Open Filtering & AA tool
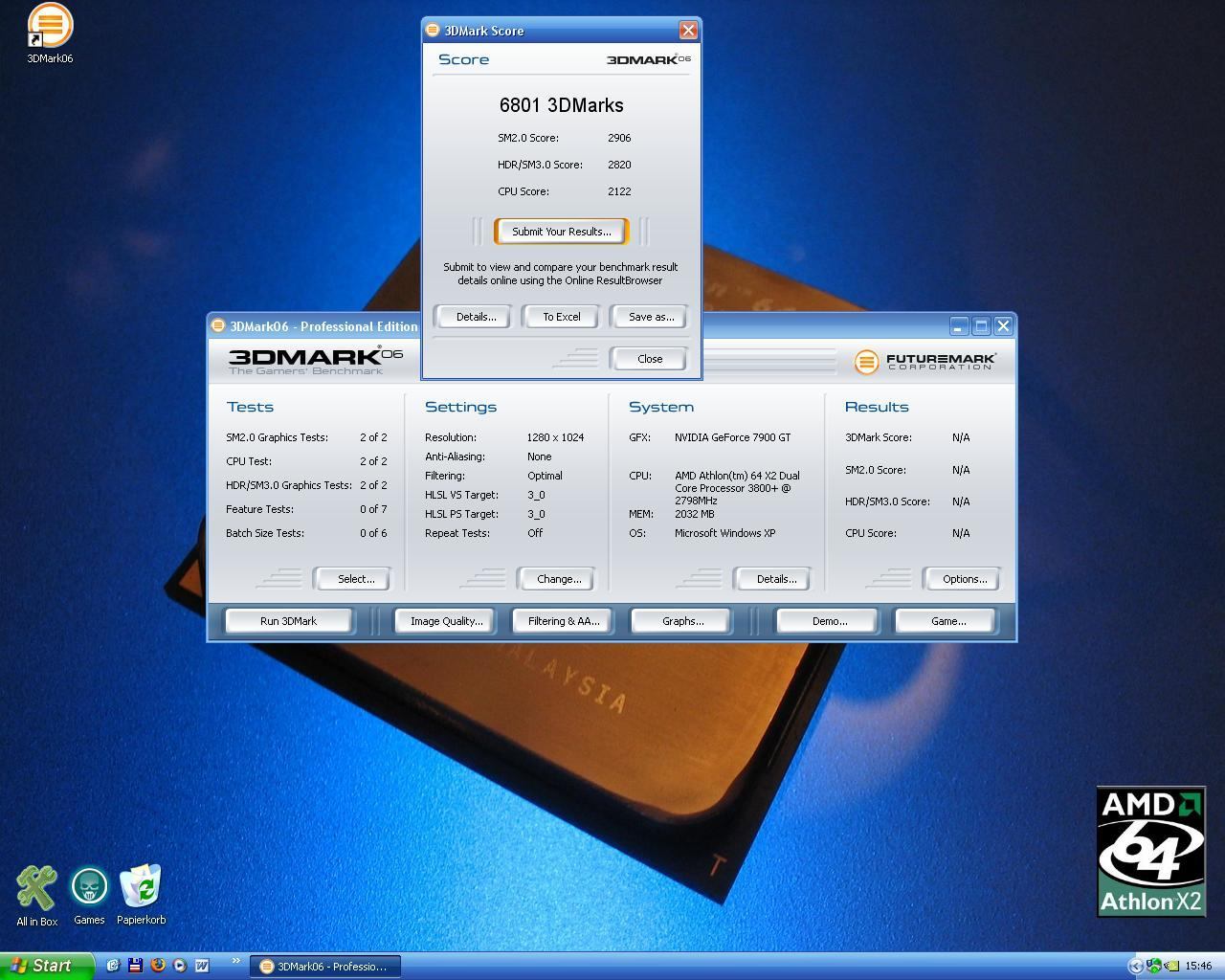This screenshot has width=1225, height=980. (564, 621)
